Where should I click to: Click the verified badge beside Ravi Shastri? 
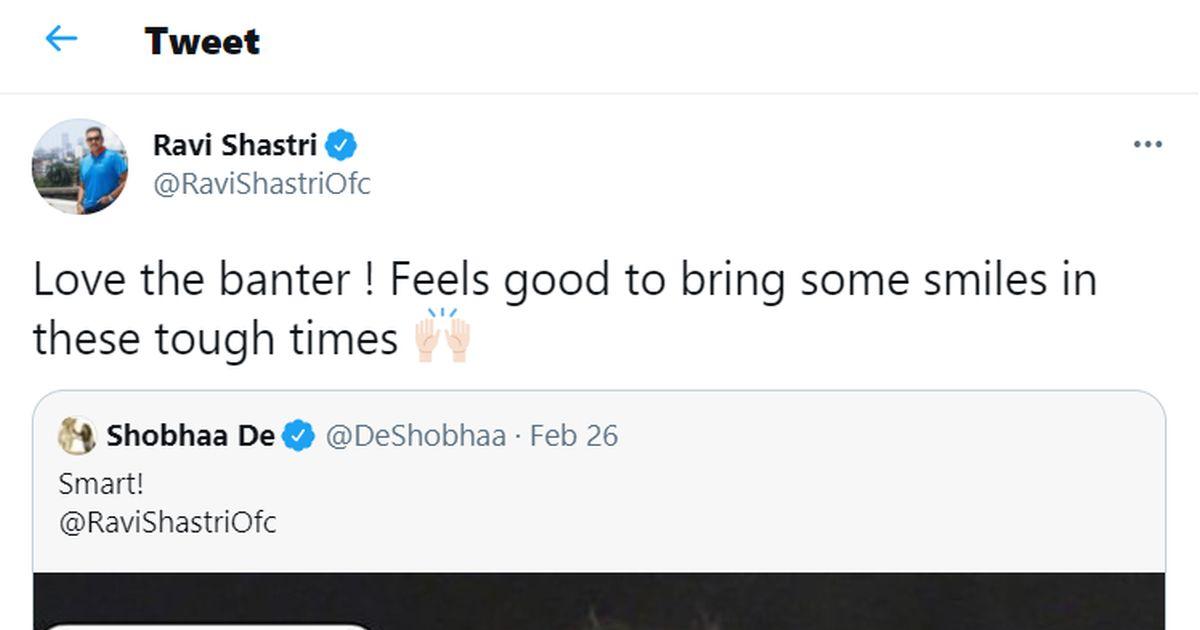click(x=342, y=145)
